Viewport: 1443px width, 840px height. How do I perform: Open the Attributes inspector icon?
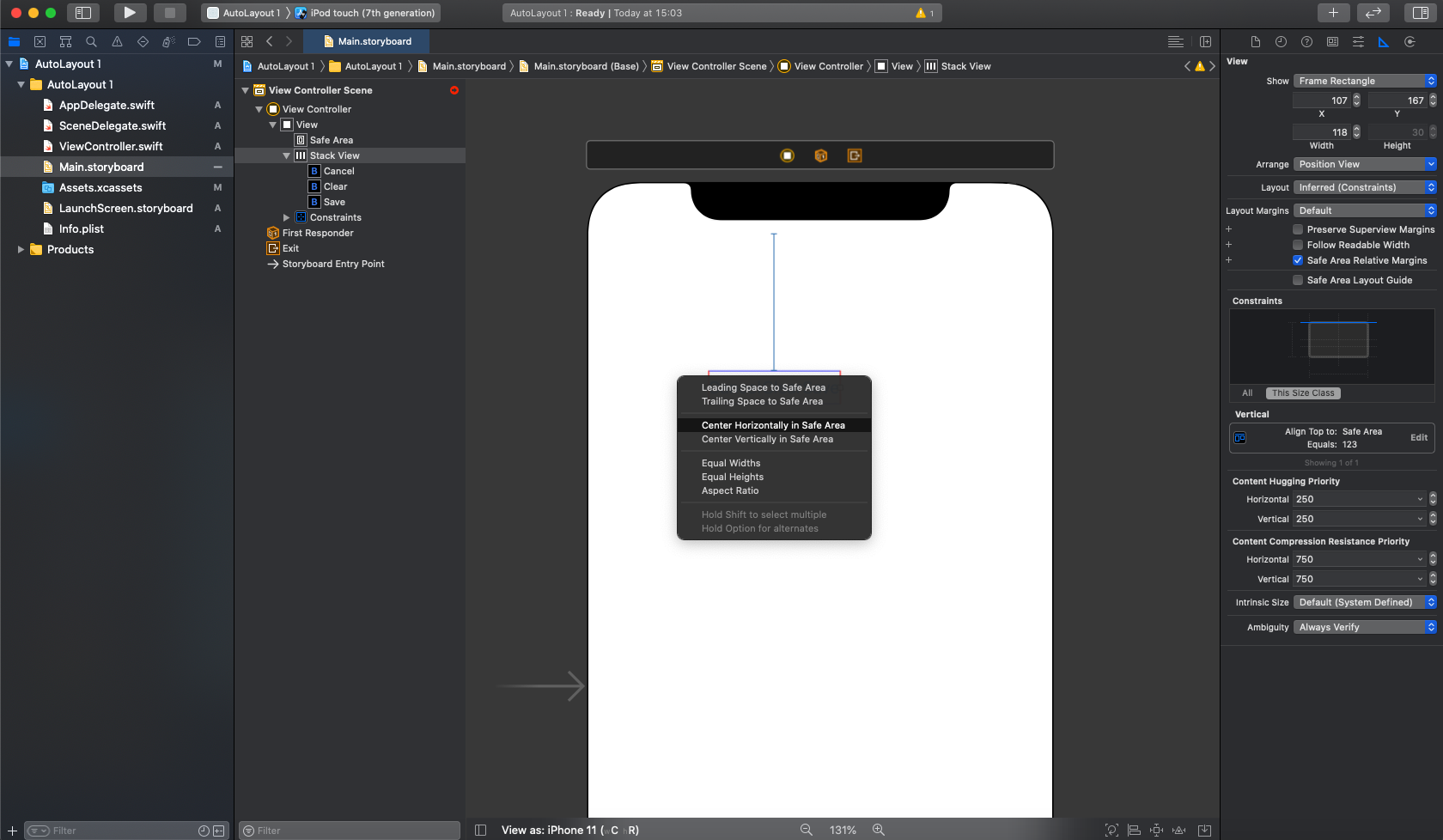[x=1358, y=42]
